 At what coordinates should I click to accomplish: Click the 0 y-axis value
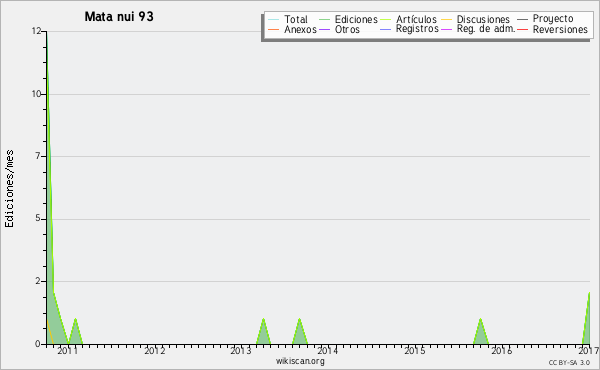point(38,344)
